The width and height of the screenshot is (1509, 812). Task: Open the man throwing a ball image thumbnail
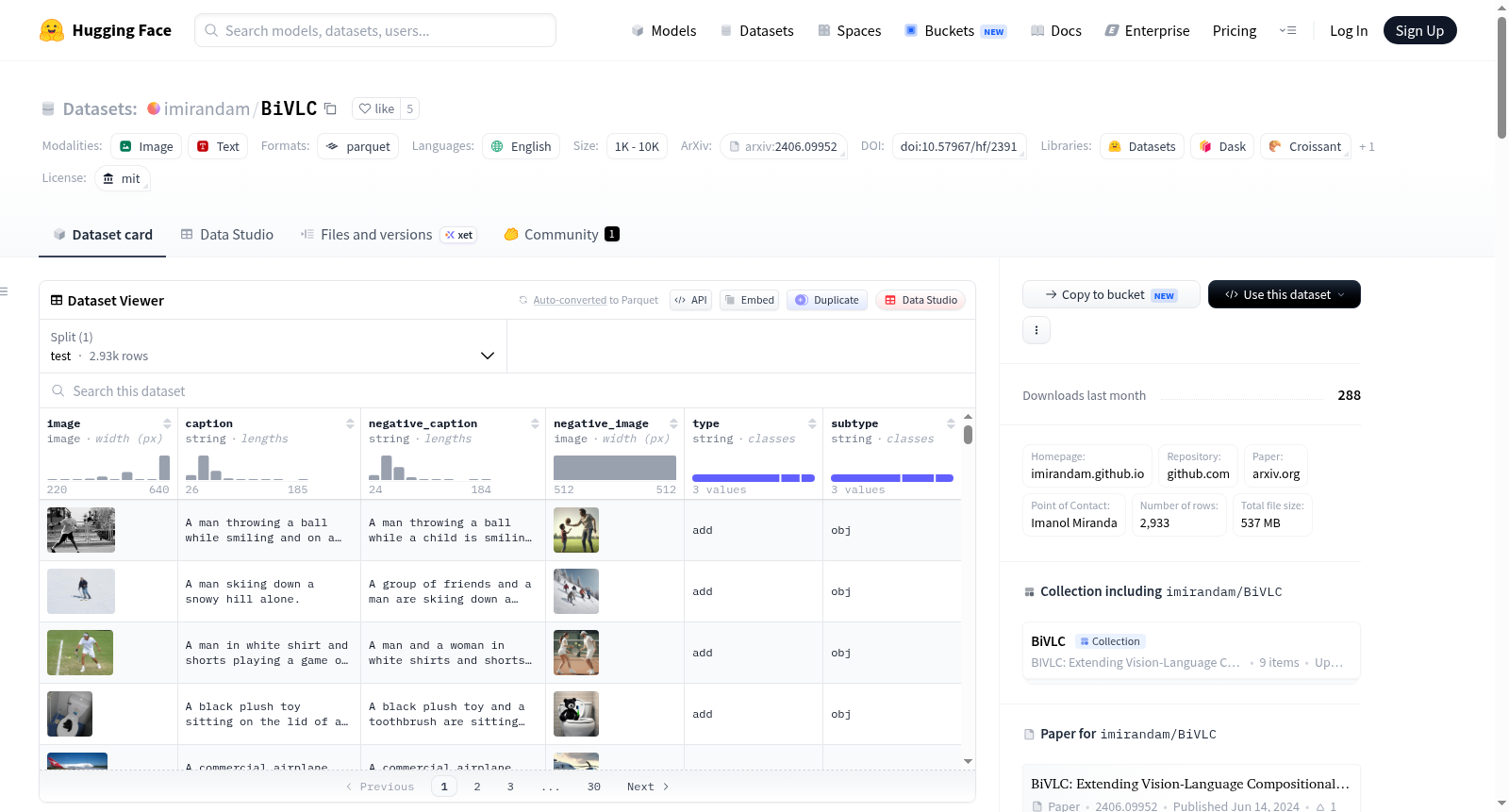81,530
